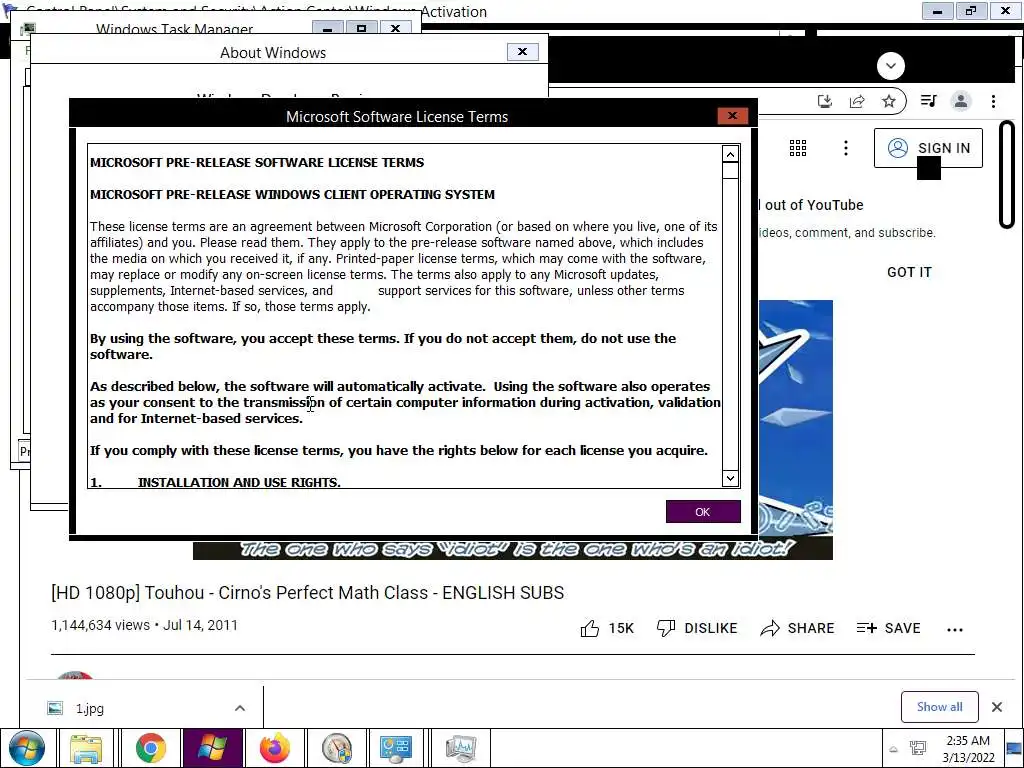
Task: Click the SHARE button under the video
Action: pos(797,628)
